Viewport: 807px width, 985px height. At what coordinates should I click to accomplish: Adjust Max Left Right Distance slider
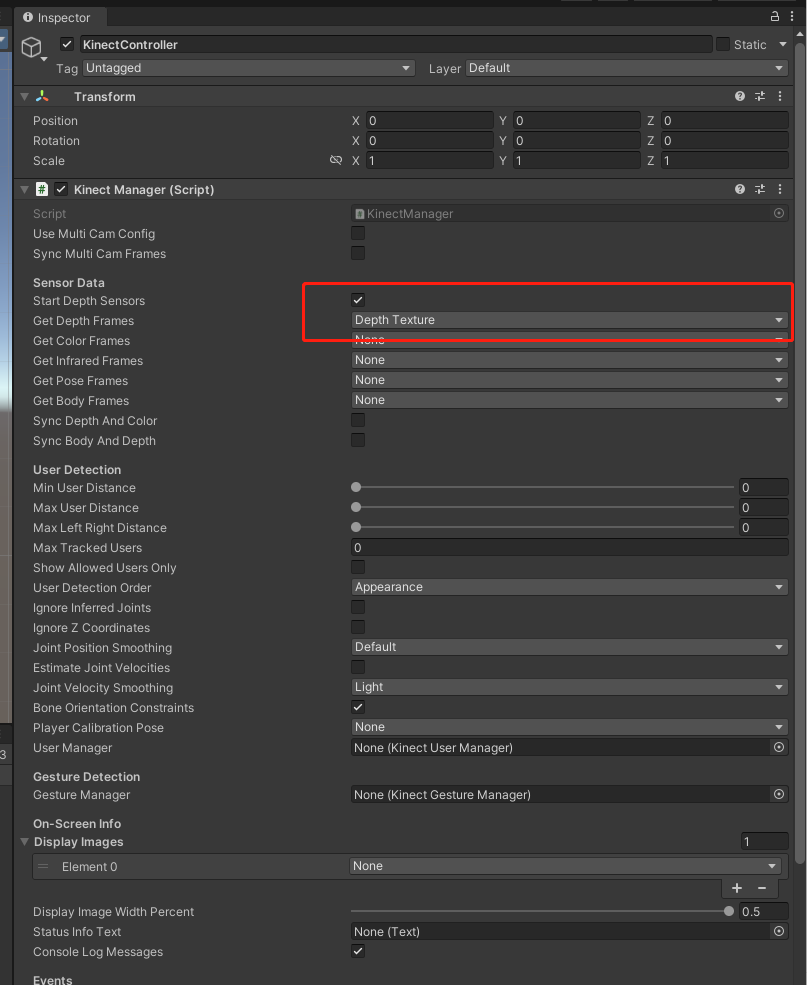pos(543,528)
